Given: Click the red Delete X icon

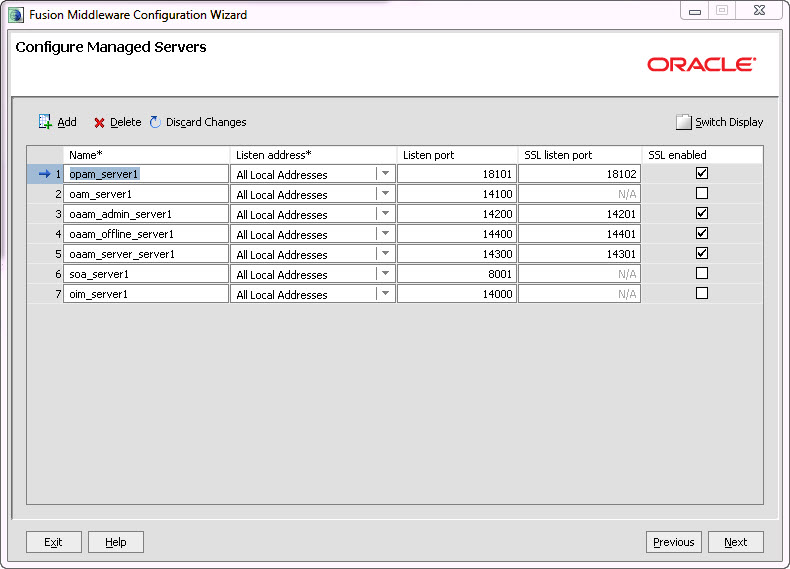Looking at the screenshot, I should coord(99,122).
